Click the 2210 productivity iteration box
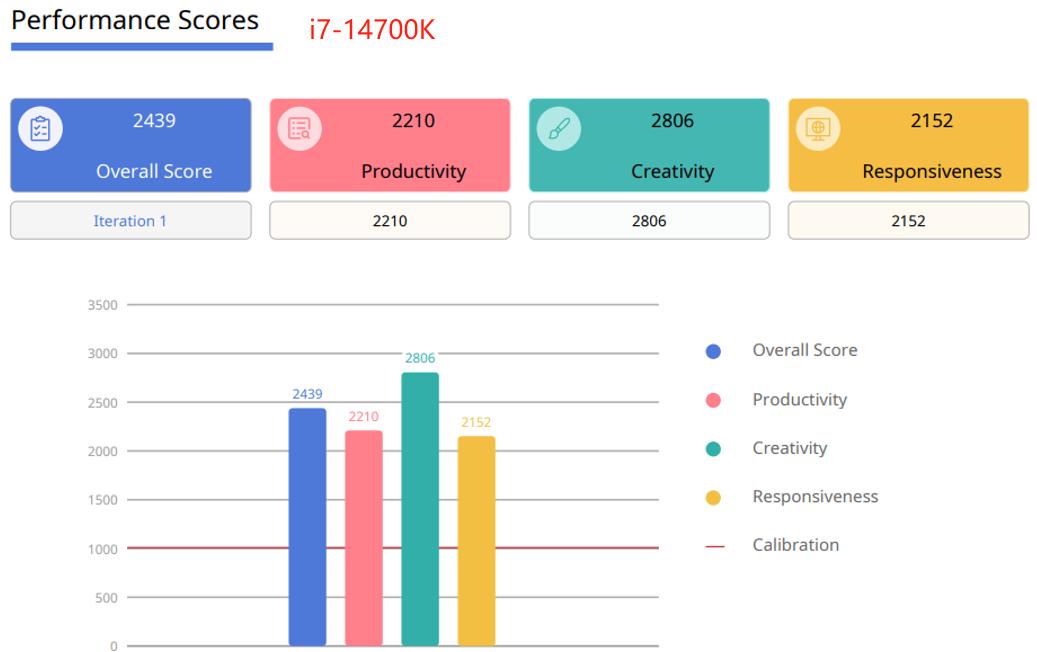 pyautogui.click(x=390, y=220)
